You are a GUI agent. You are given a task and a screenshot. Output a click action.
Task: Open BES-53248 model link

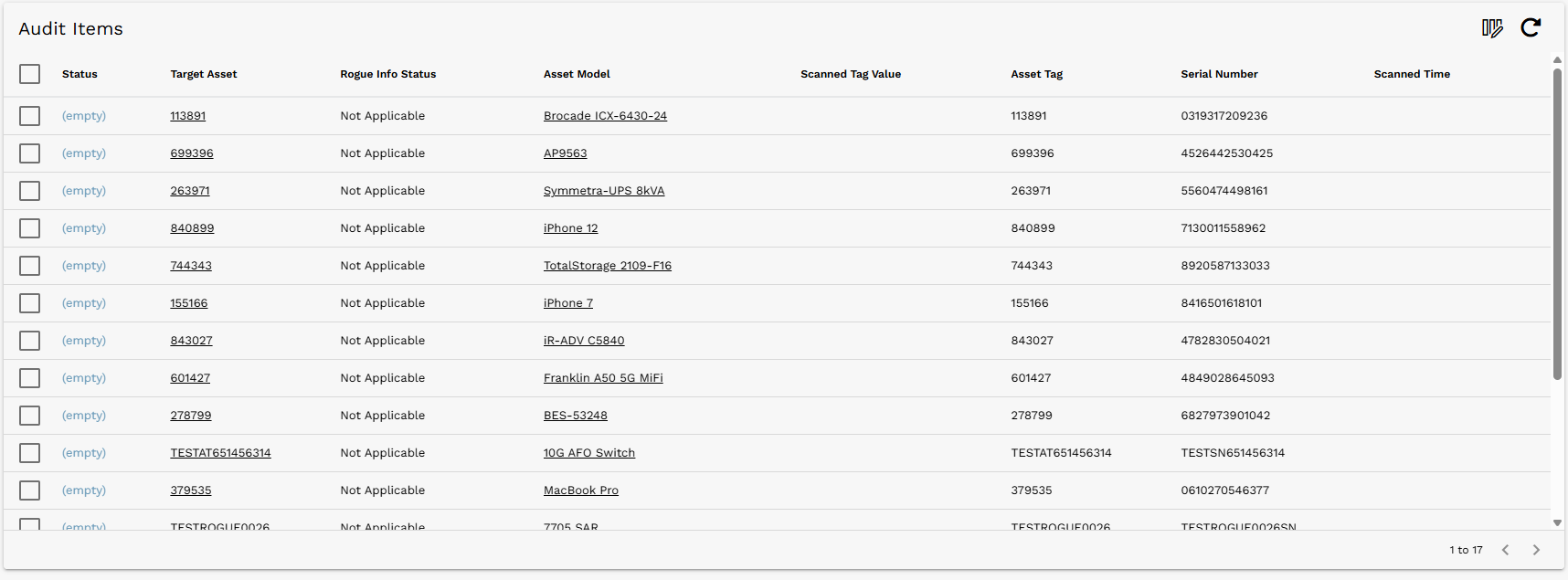pyautogui.click(x=576, y=416)
